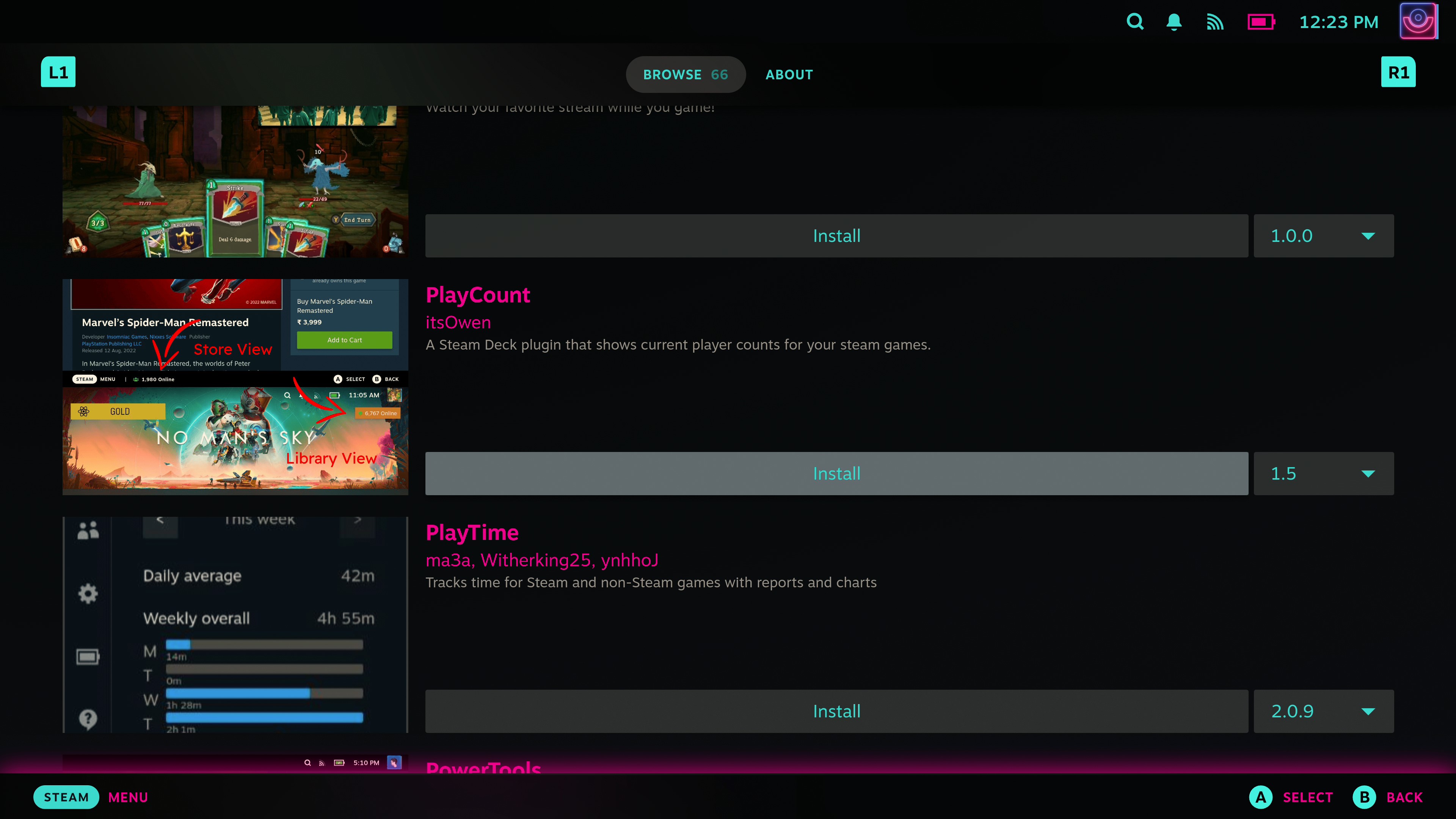
Task: Install the PlayTime plugin
Action: coord(836,711)
